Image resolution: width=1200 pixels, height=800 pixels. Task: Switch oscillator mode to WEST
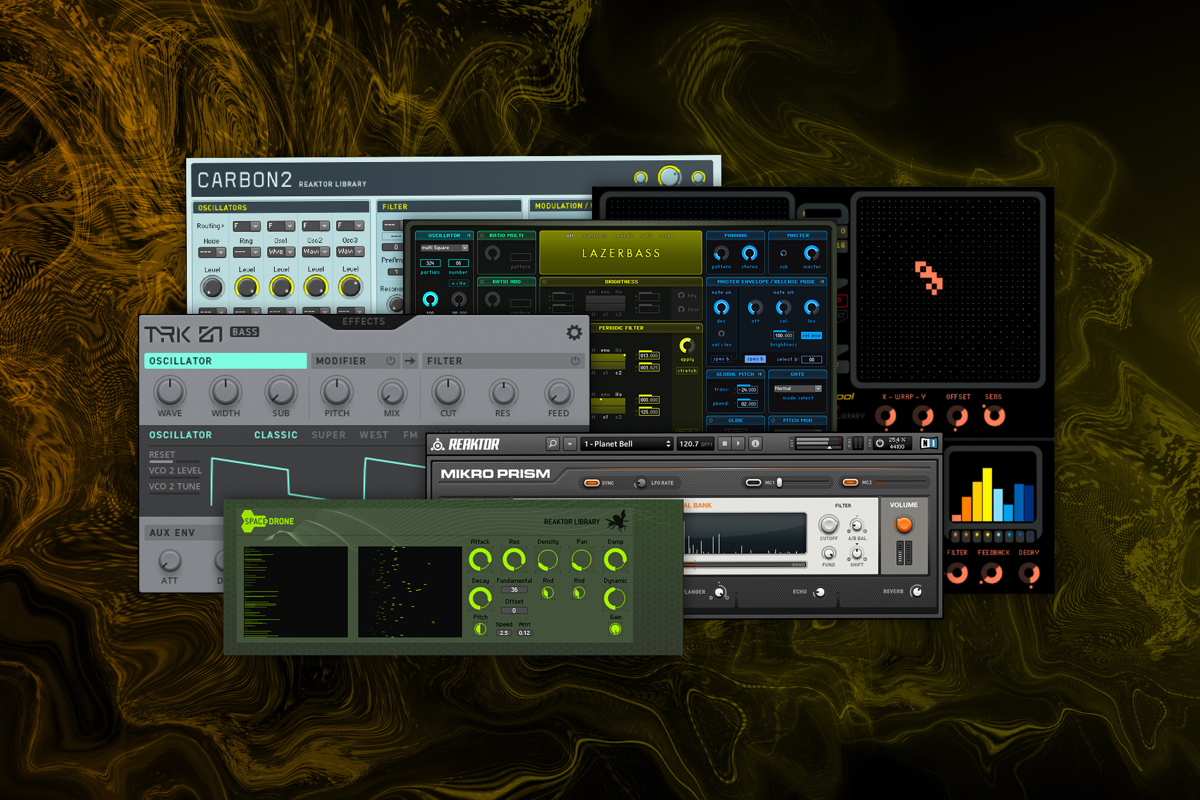(374, 435)
